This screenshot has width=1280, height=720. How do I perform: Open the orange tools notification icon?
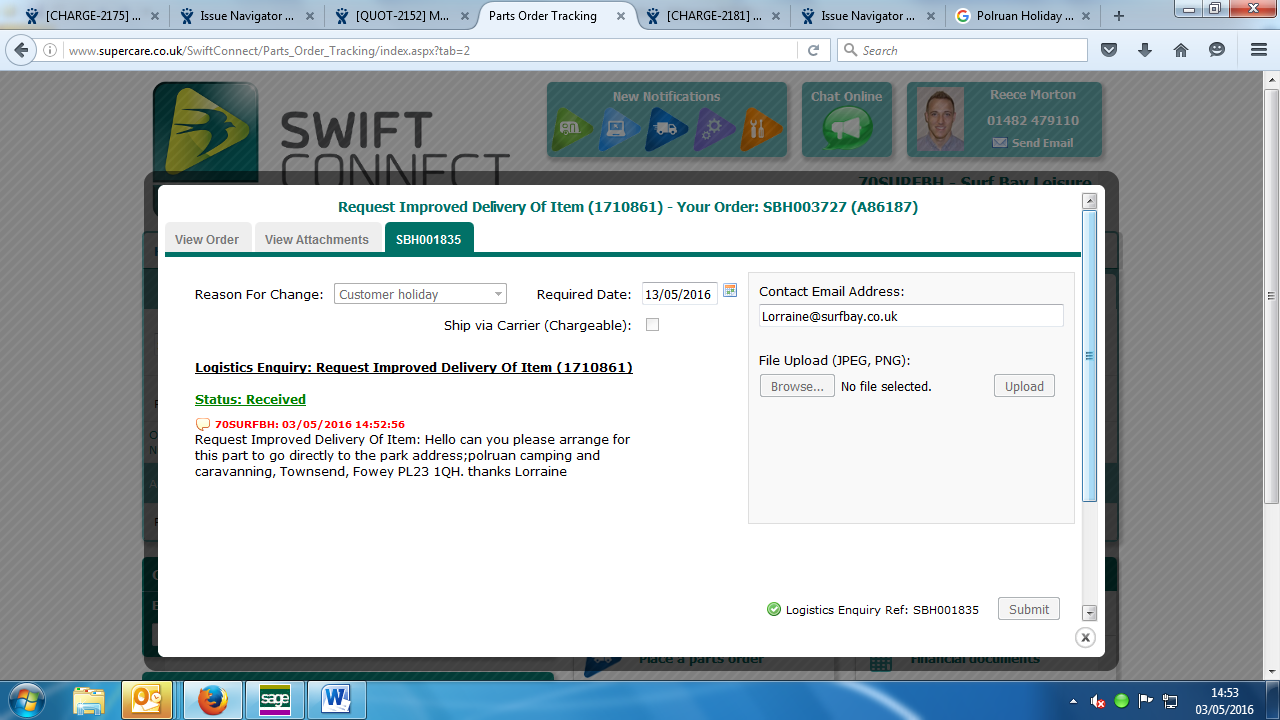tap(760, 129)
